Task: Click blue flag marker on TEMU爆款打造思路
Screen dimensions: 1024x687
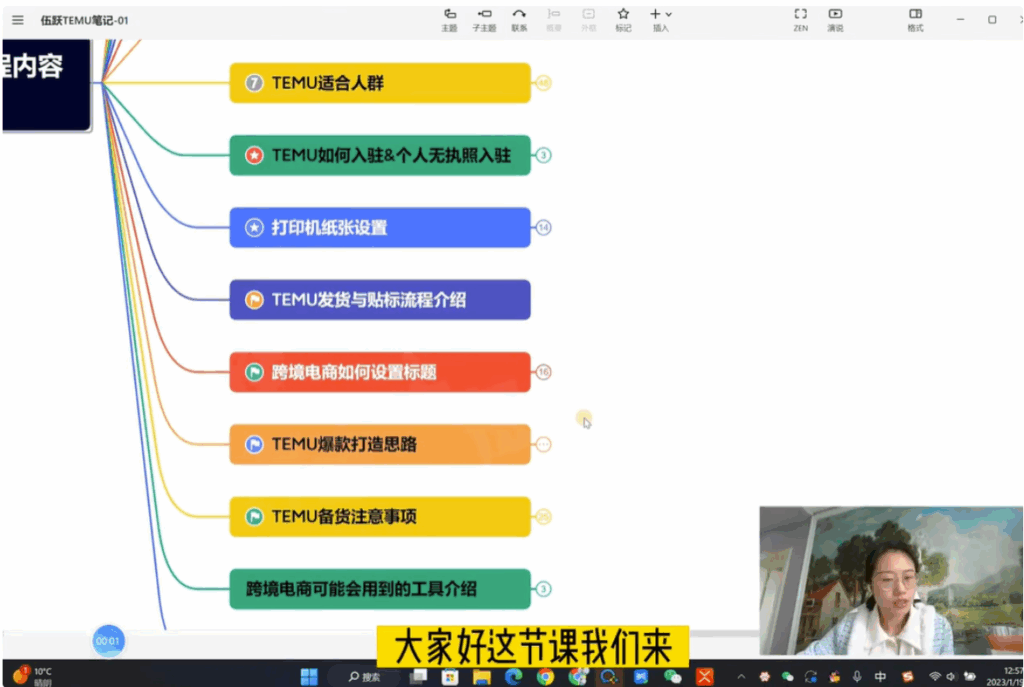Action: [254, 444]
